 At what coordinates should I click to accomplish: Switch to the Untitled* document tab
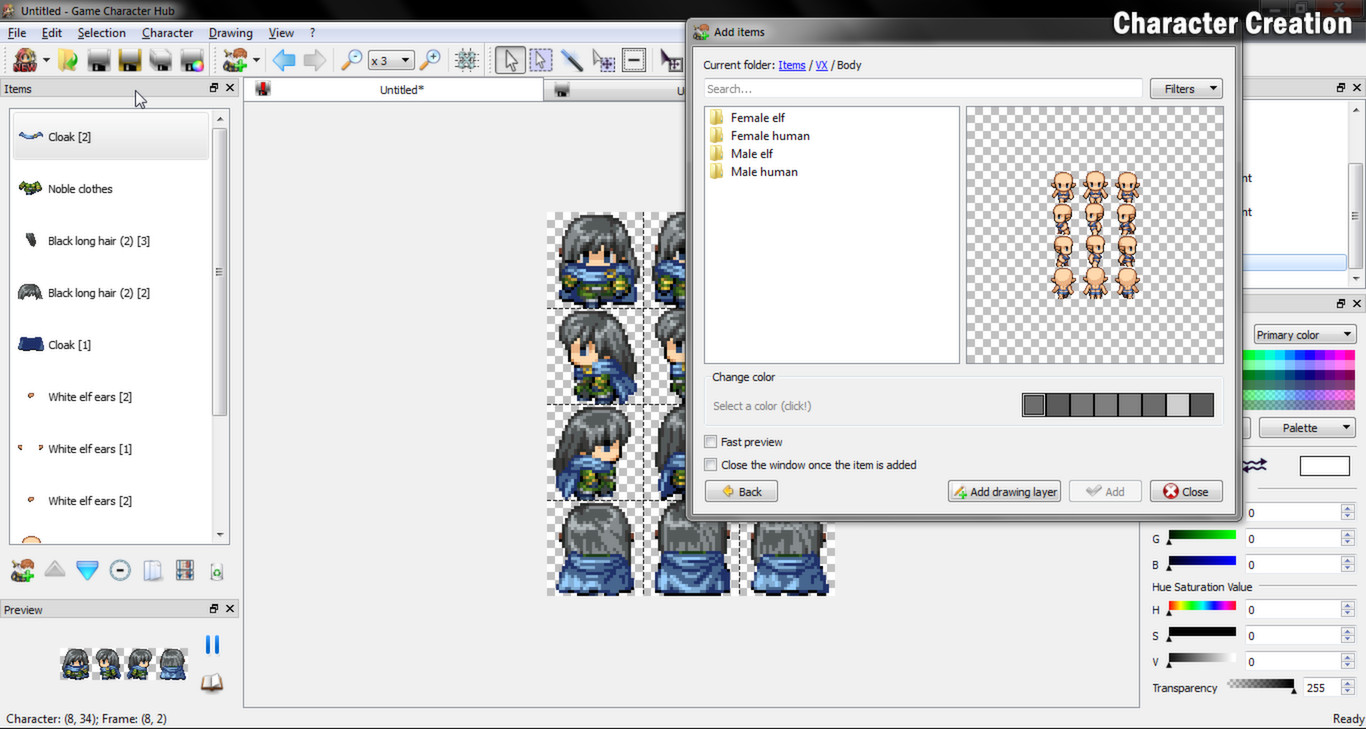tap(402, 89)
